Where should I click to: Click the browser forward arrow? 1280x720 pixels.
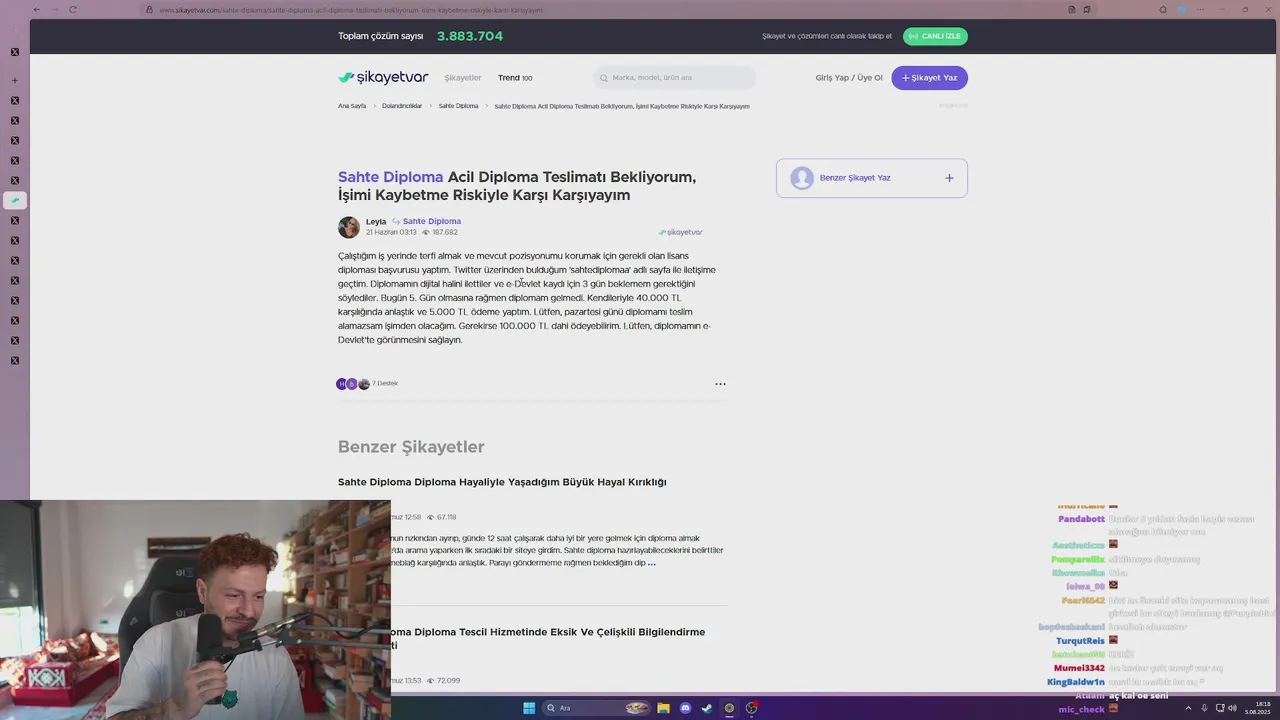coord(55,10)
